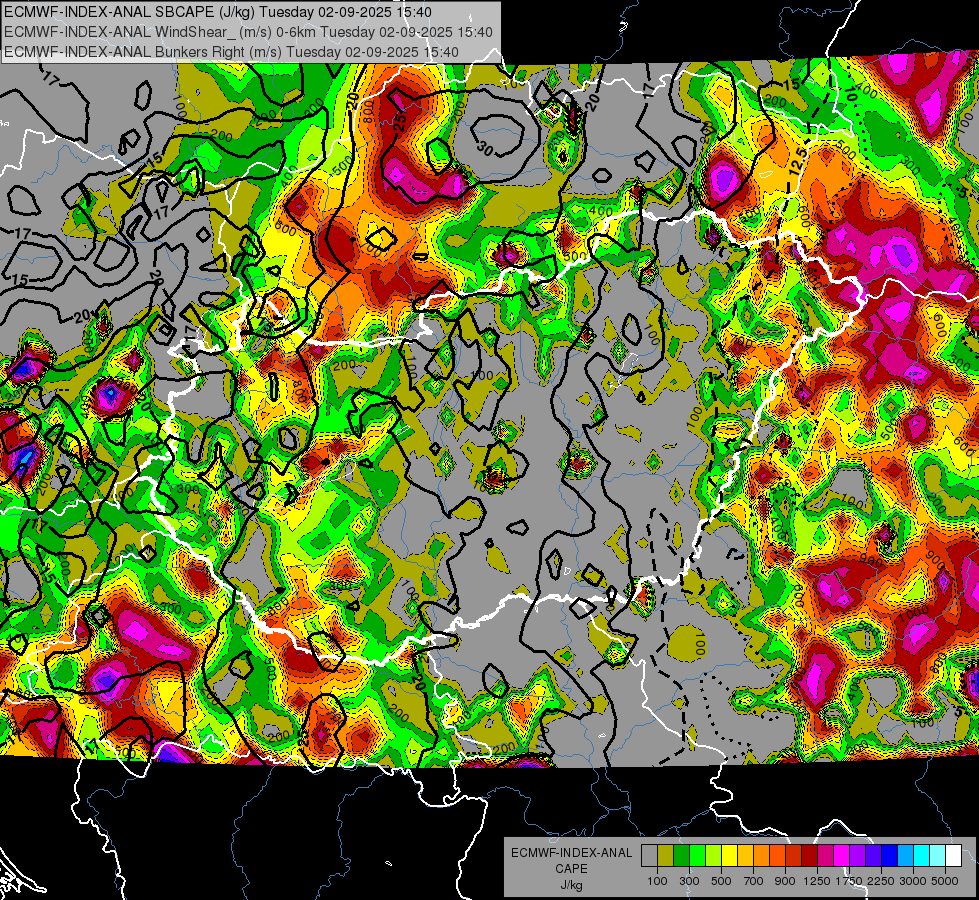
Task: Click the dark red legend swatch
Action: pyautogui.click(x=809, y=855)
